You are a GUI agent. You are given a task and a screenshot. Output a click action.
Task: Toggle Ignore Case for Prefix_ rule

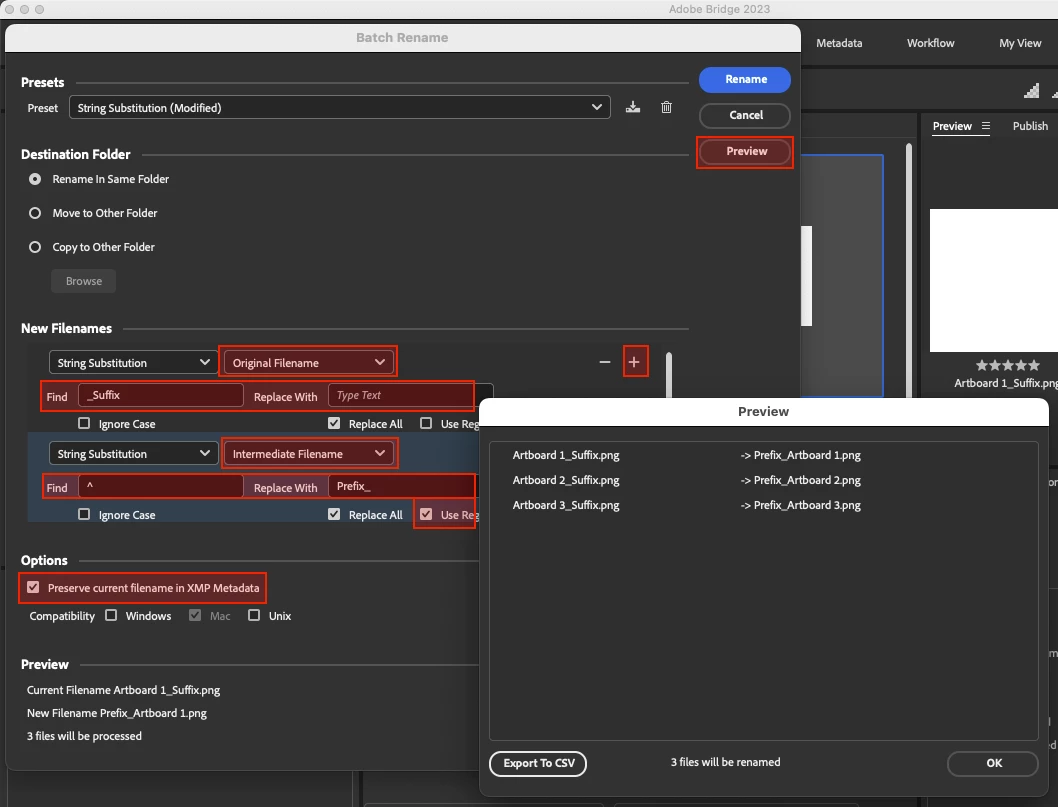pyautogui.click(x=84, y=514)
